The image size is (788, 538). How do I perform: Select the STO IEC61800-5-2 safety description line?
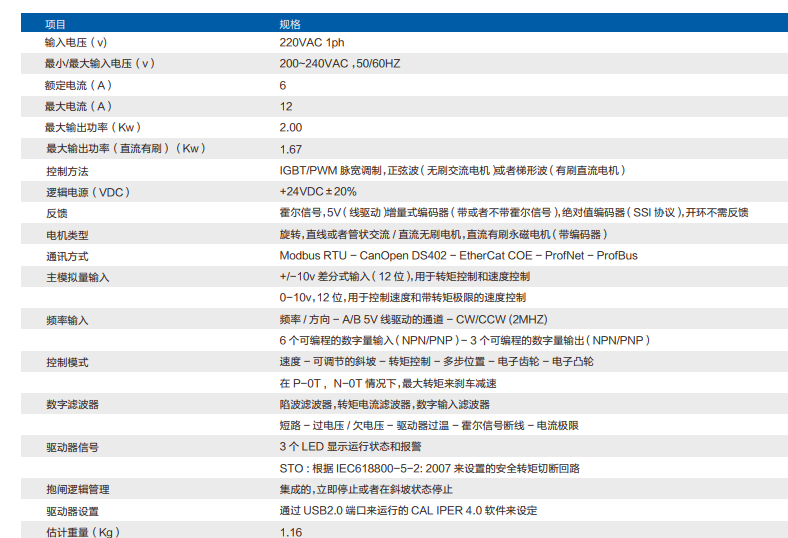[x=429, y=468]
